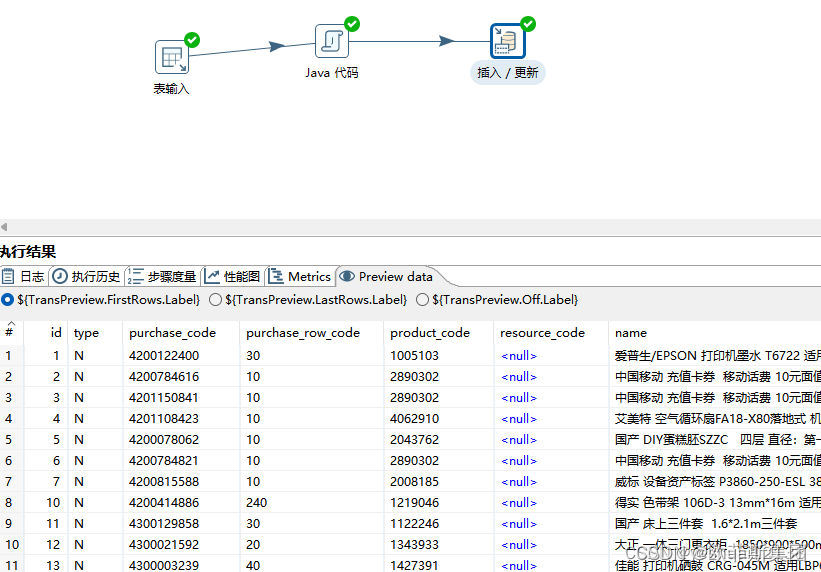Click the Java 代码 step label
821x572 pixels.
tap(332, 72)
